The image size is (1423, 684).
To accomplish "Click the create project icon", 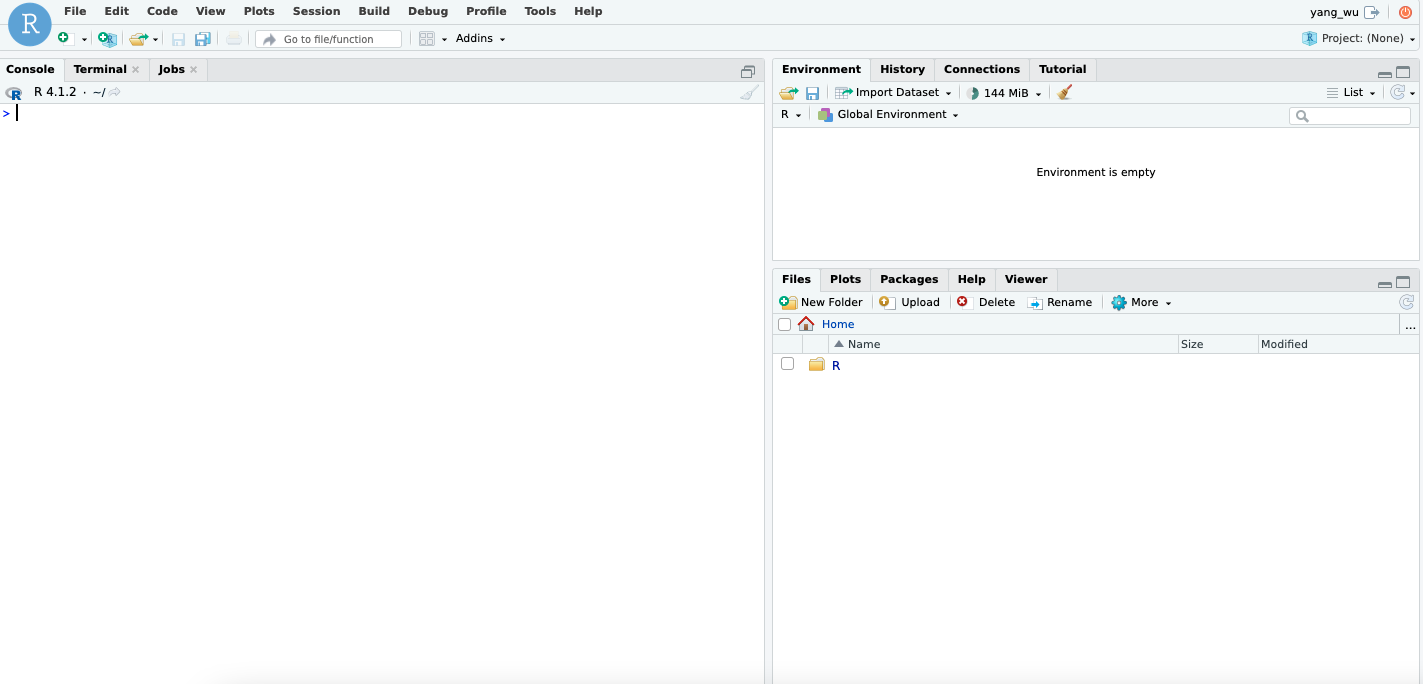I will [107, 39].
